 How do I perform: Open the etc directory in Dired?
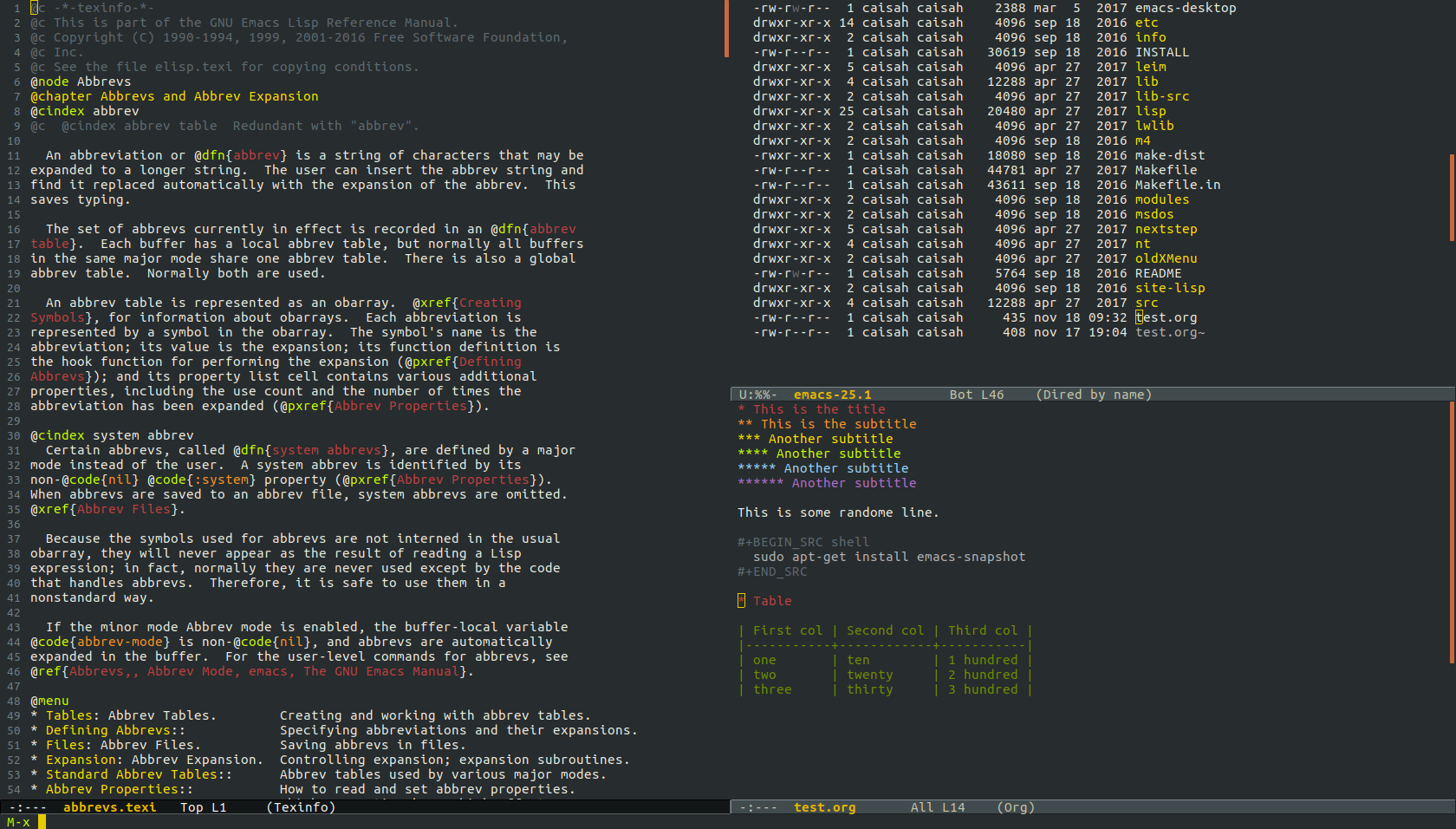[x=1147, y=23]
